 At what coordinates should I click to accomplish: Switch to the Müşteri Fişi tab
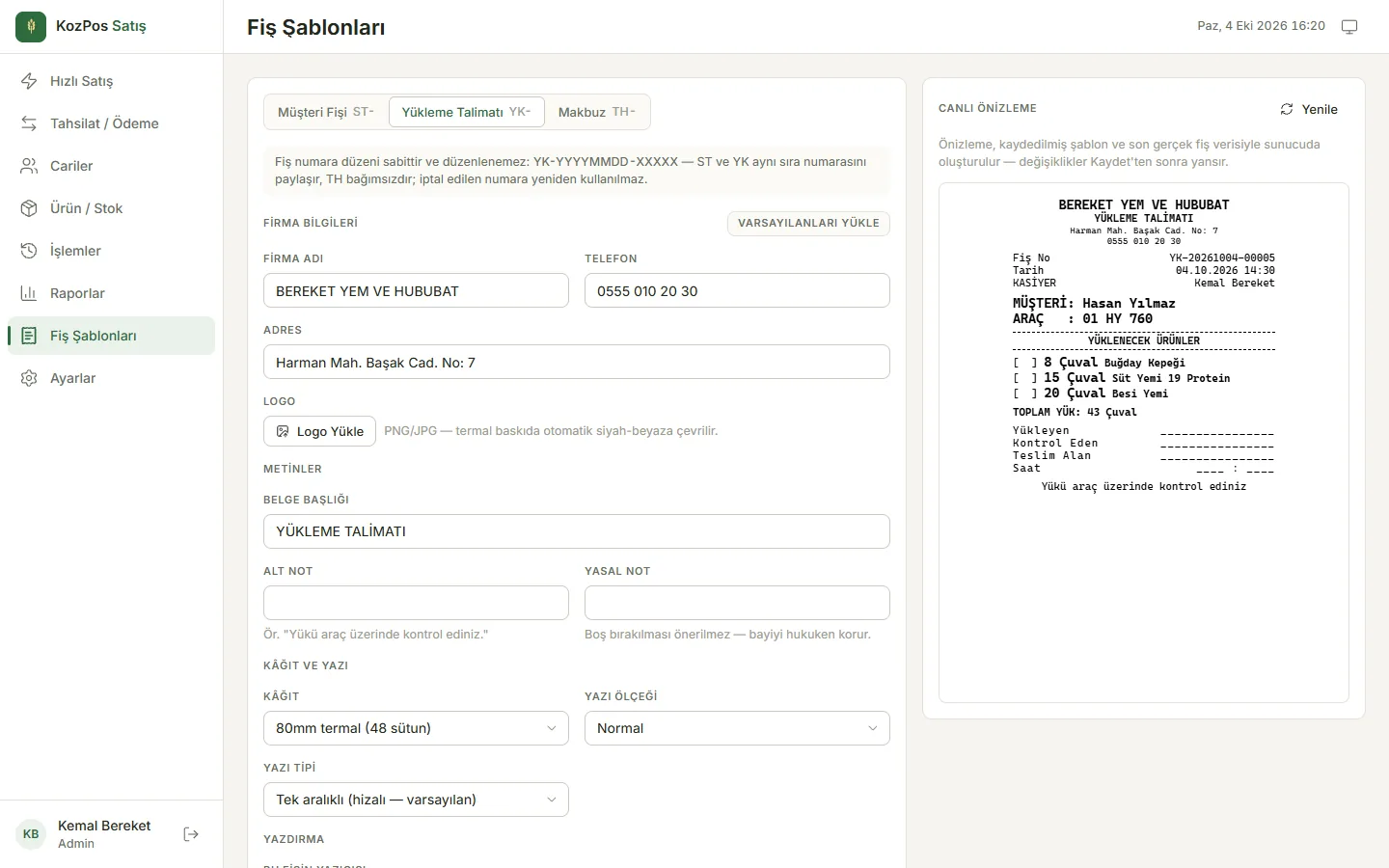[x=326, y=112]
